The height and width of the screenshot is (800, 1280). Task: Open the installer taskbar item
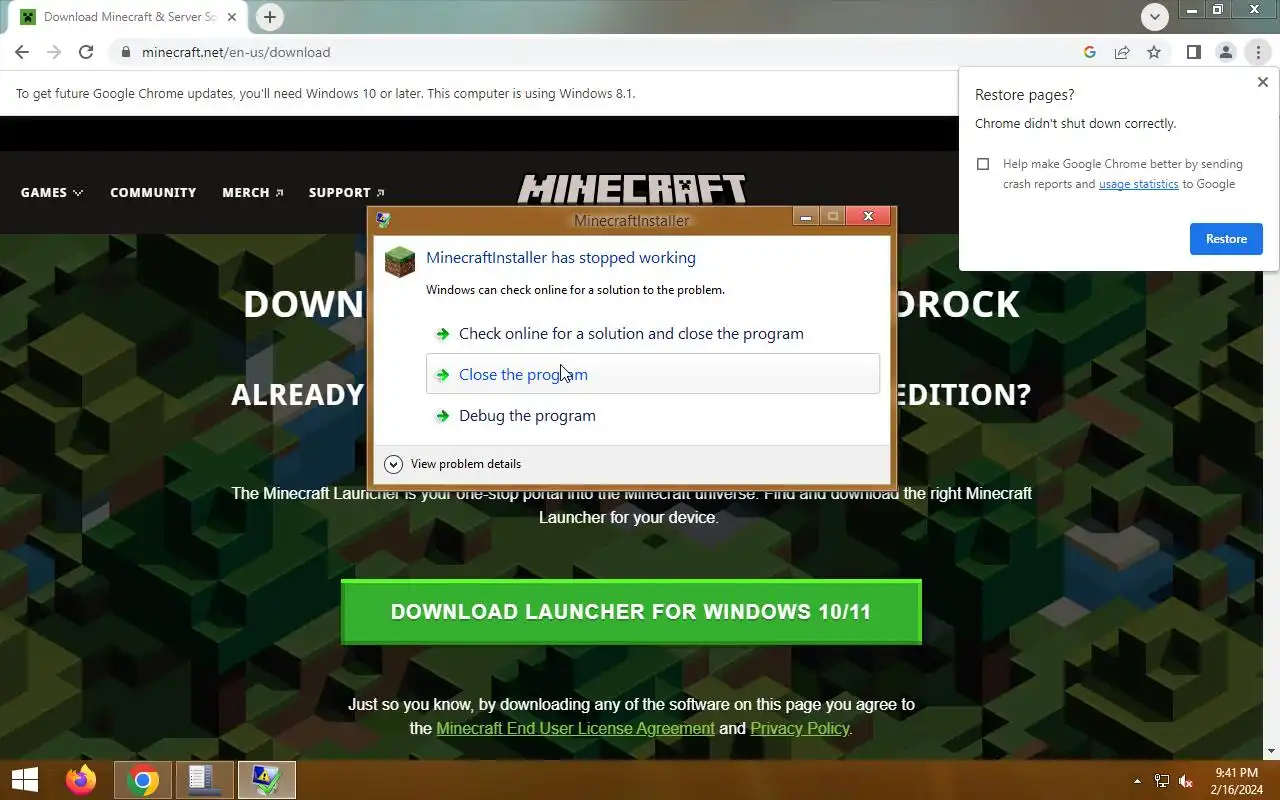[267, 780]
